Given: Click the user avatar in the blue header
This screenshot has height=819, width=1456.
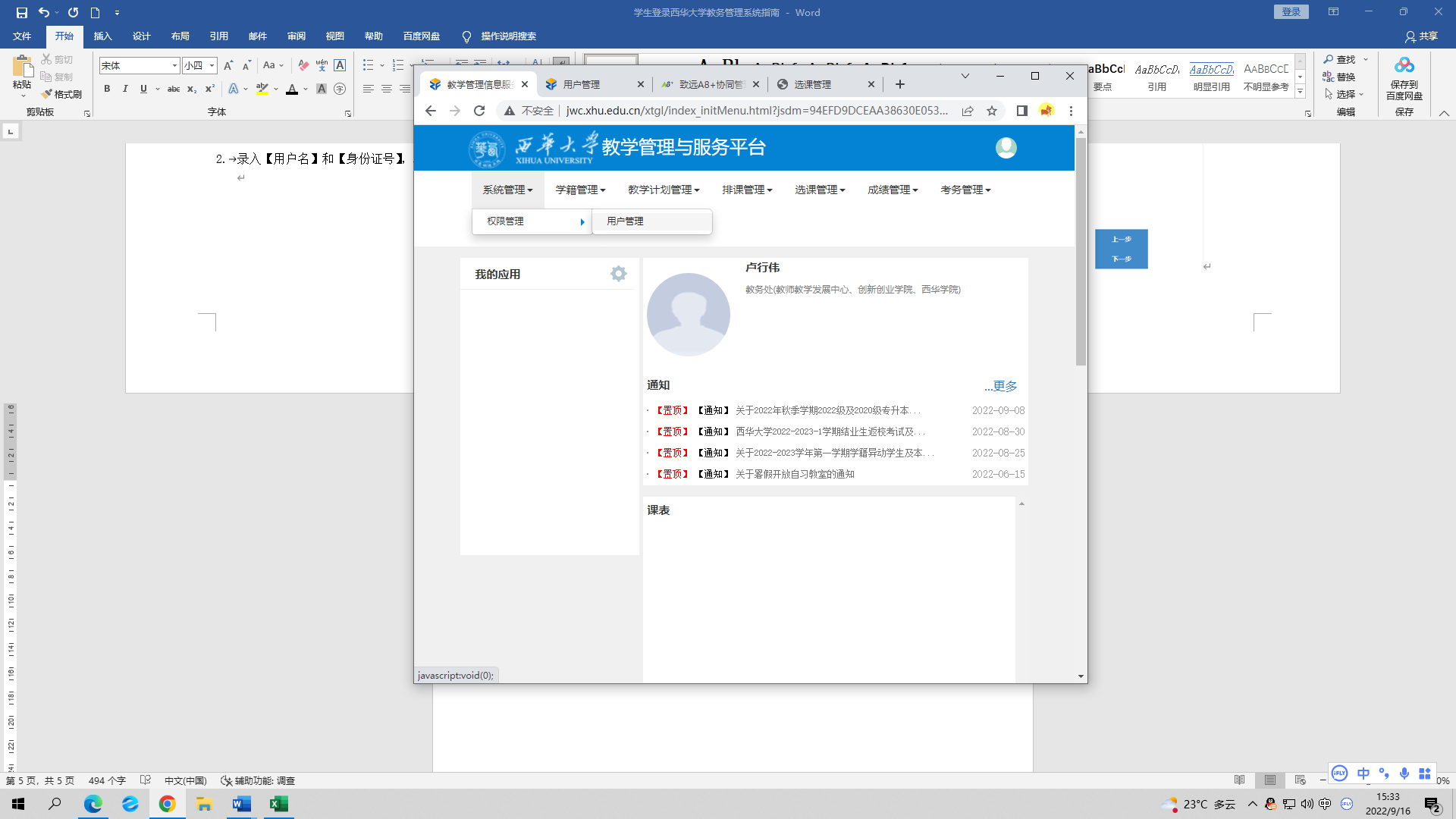Looking at the screenshot, I should click(1006, 148).
